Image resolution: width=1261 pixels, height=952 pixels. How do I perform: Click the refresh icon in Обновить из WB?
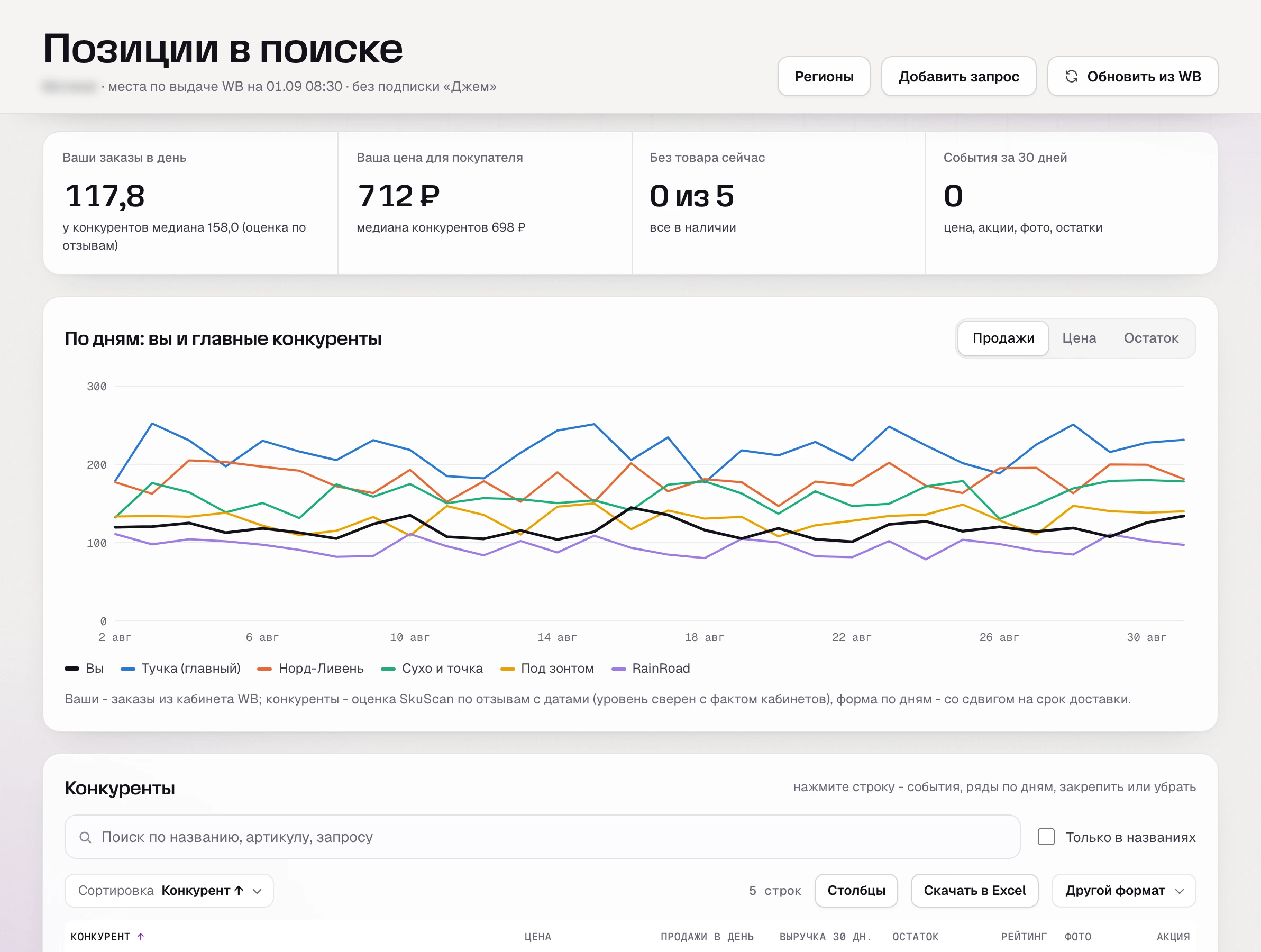pyautogui.click(x=1071, y=76)
